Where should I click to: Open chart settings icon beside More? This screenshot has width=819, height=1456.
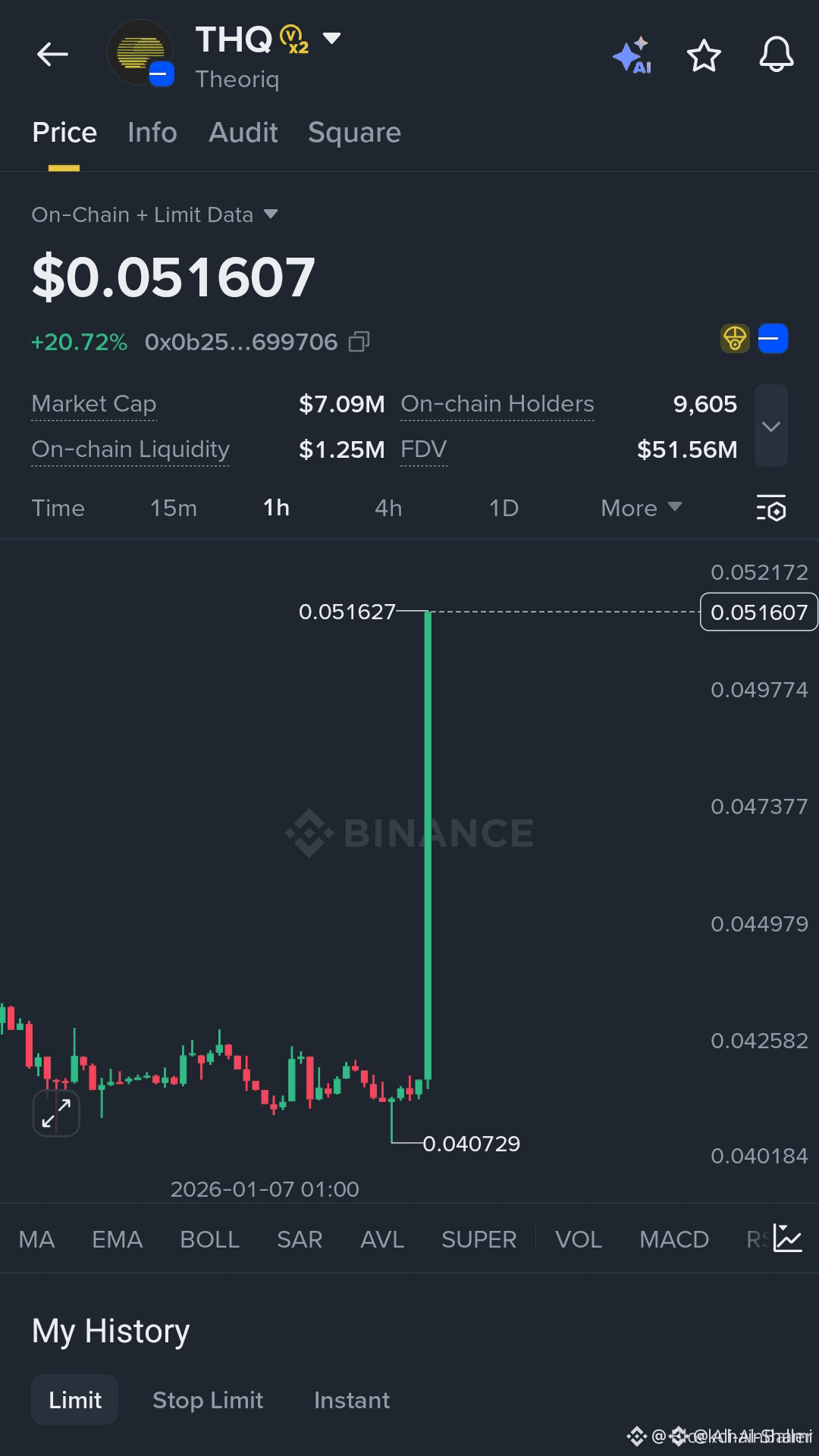pyautogui.click(x=771, y=508)
